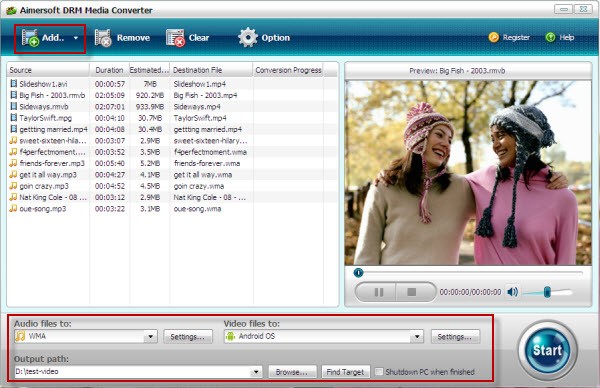
Task: Open video format Settings... button
Action: [x=455, y=337]
